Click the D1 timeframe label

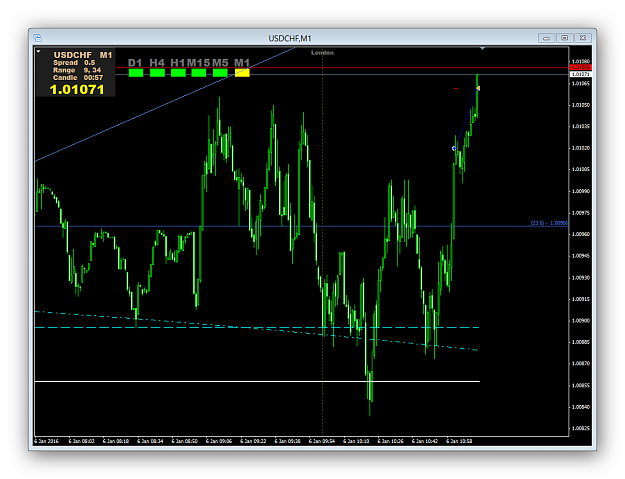(135, 63)
